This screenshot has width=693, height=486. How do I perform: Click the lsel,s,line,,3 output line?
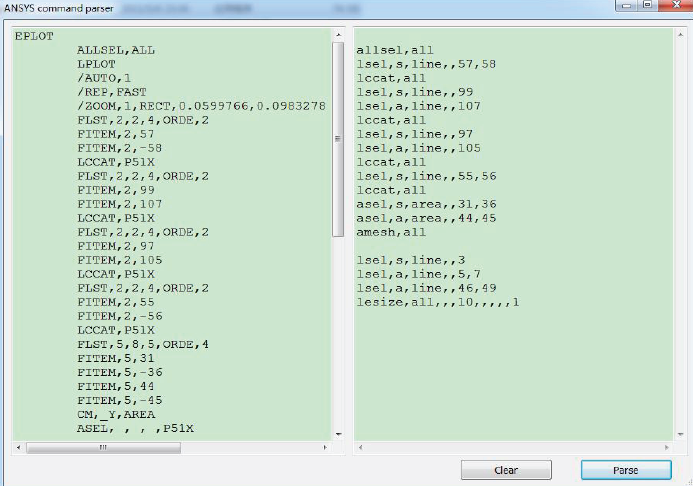click(411, 260)
